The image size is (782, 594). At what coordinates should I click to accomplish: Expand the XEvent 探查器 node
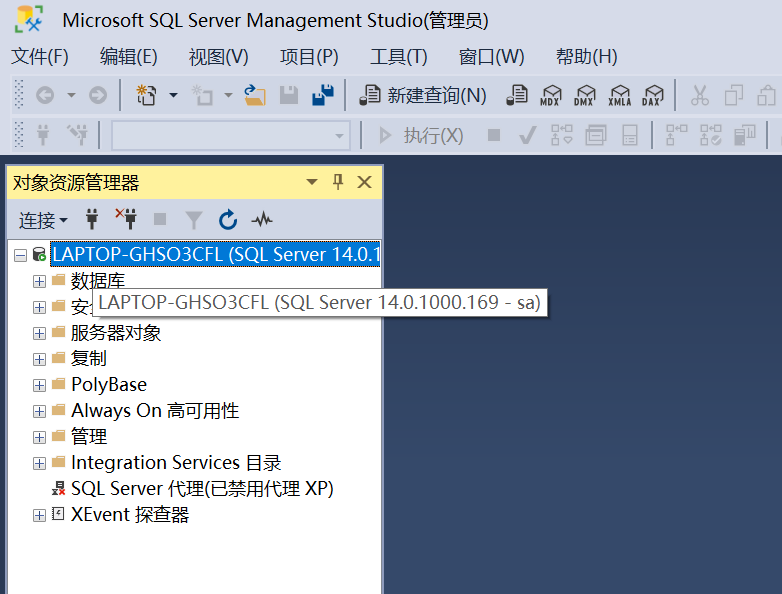(x=39, y=515)
